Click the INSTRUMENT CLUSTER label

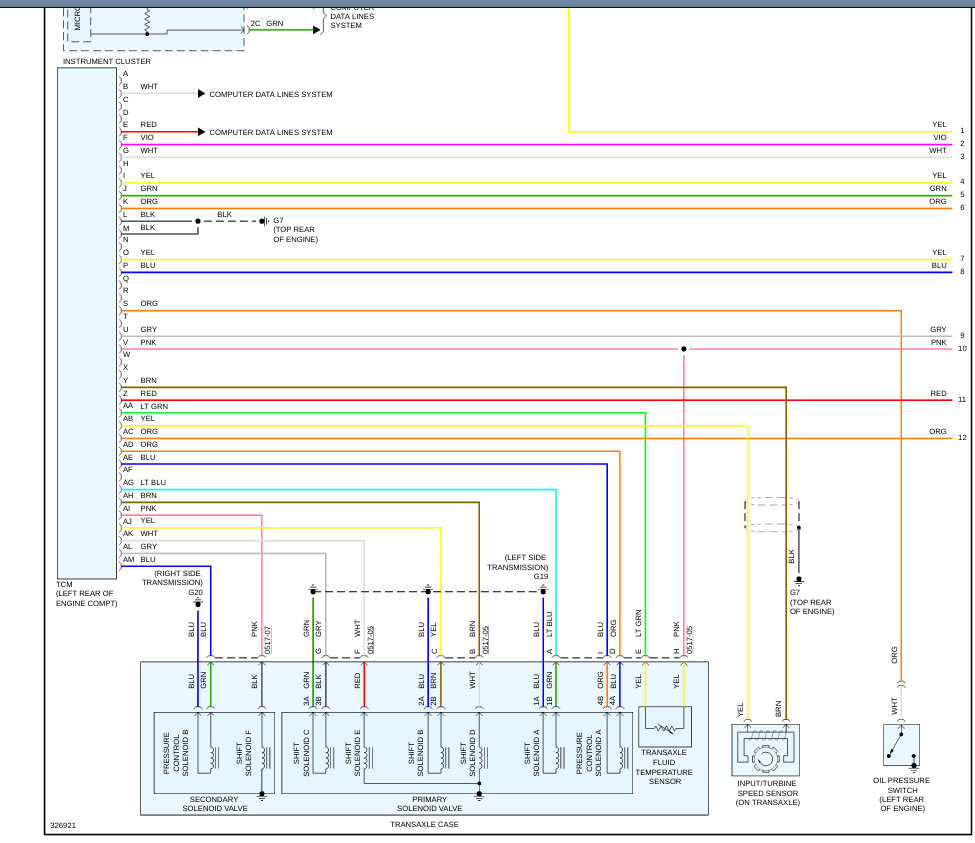107,62
